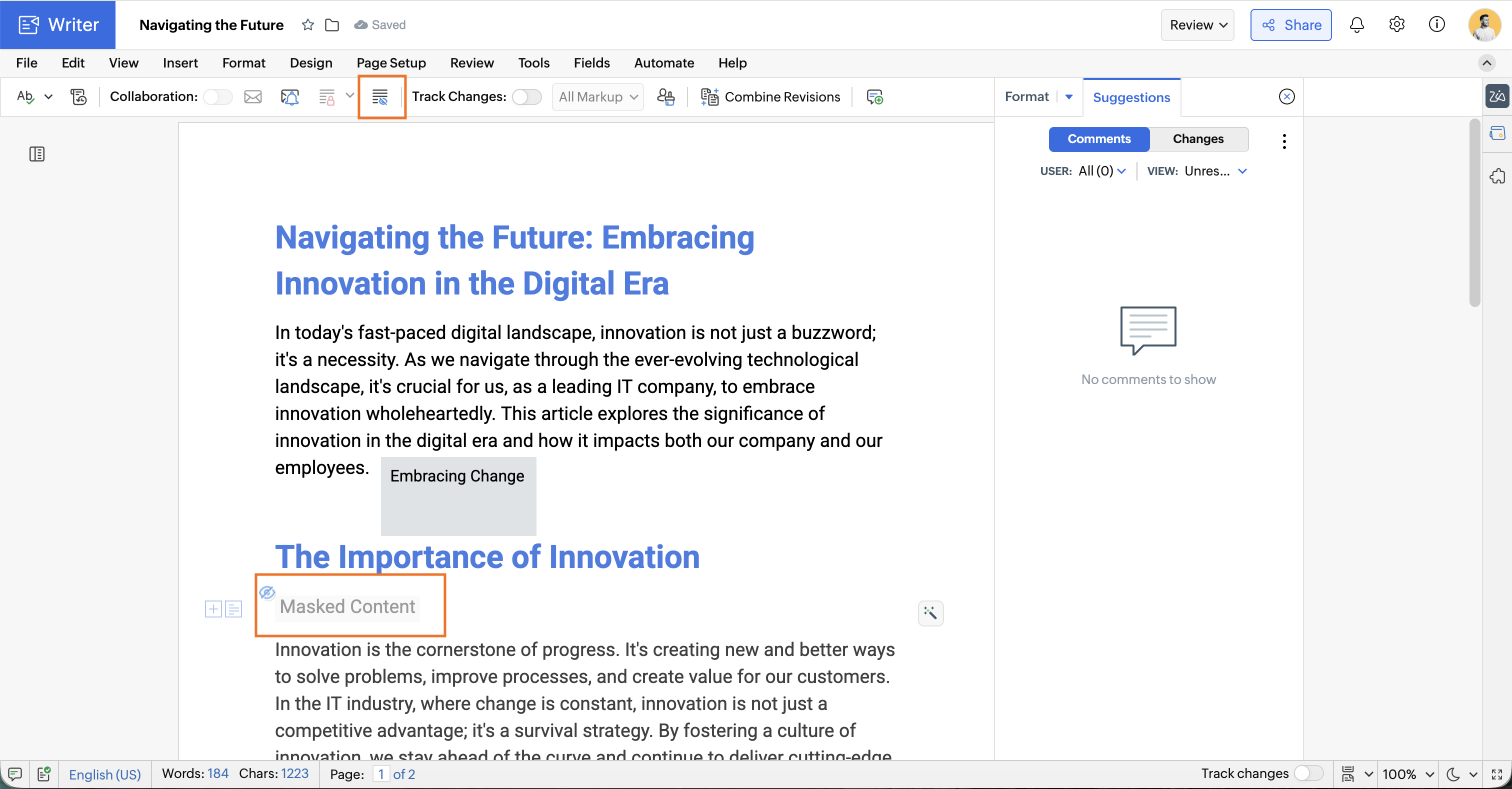This screenshot has height=789, width=1512.
Task: Open the Page Setup menu
Action: [x=391, y=63]
